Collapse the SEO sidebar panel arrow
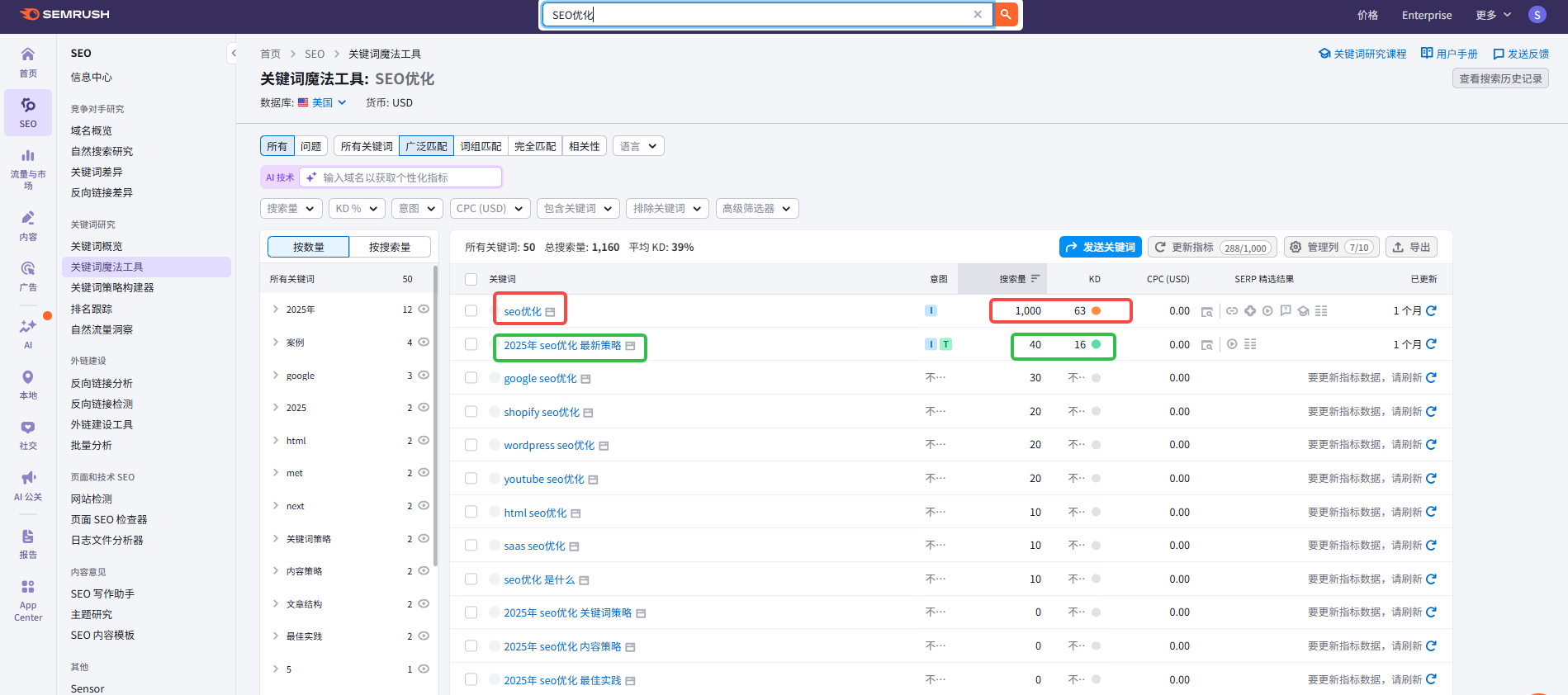Image resolution: width=1568 pixels, height=695 pixels. tap(233, 54)
